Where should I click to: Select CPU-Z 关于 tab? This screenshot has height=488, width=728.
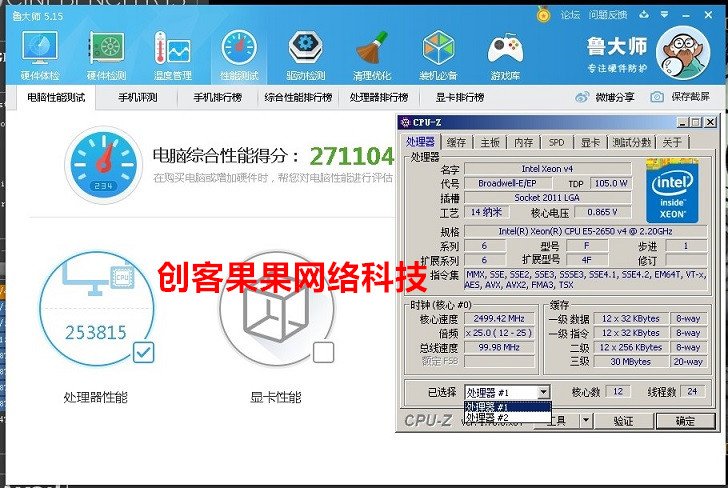pyautogui.click(x=672, y=143)
